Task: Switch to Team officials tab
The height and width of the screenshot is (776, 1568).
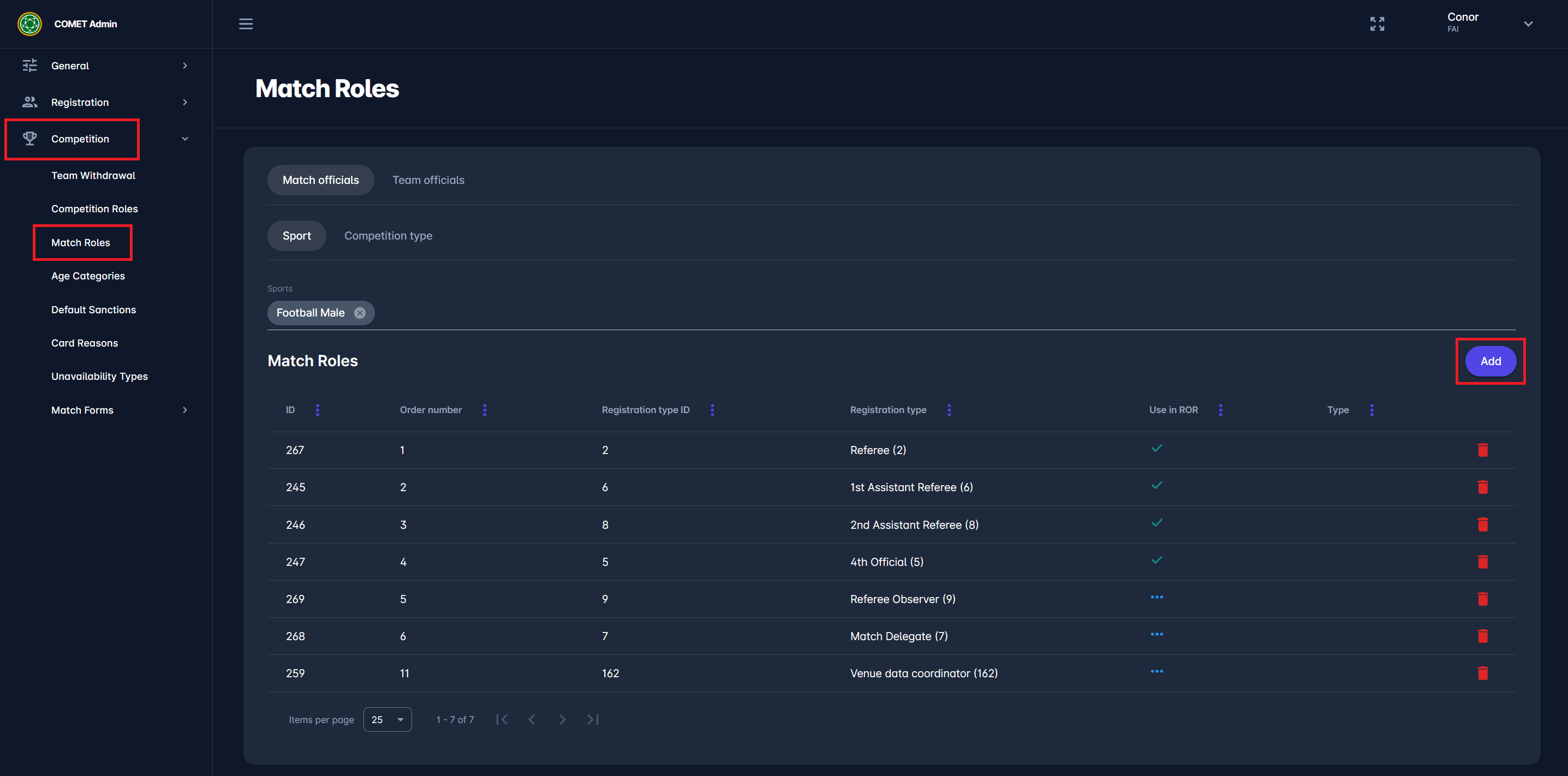Action: [x=428, y=180]
